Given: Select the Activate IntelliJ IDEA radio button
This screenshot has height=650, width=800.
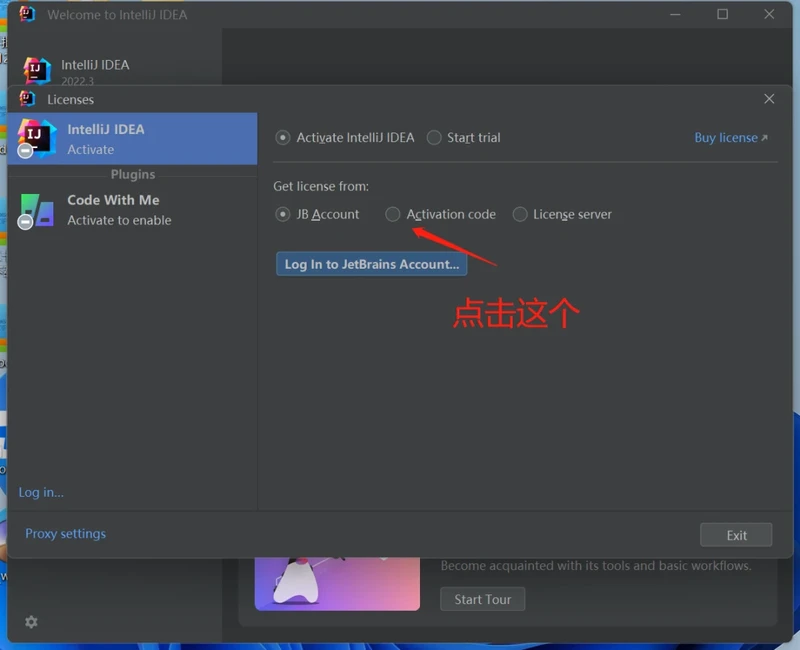Looking at the screenshot, I should coord(283,138).
